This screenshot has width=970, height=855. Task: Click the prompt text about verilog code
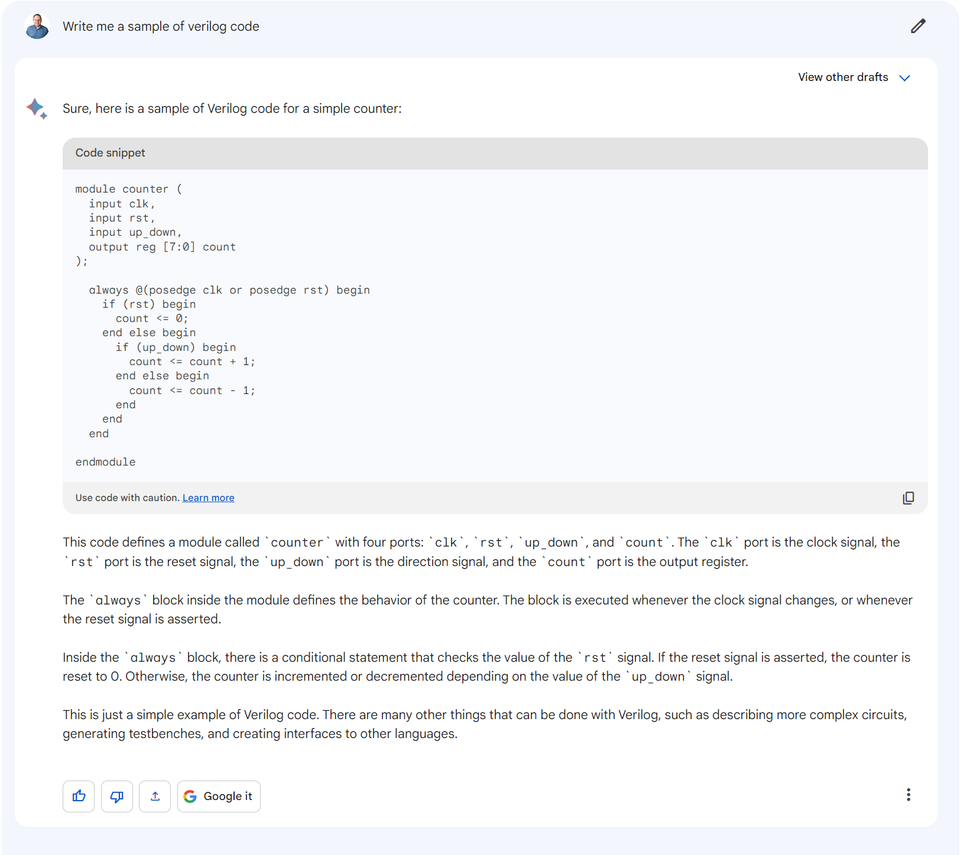(161, 27)
